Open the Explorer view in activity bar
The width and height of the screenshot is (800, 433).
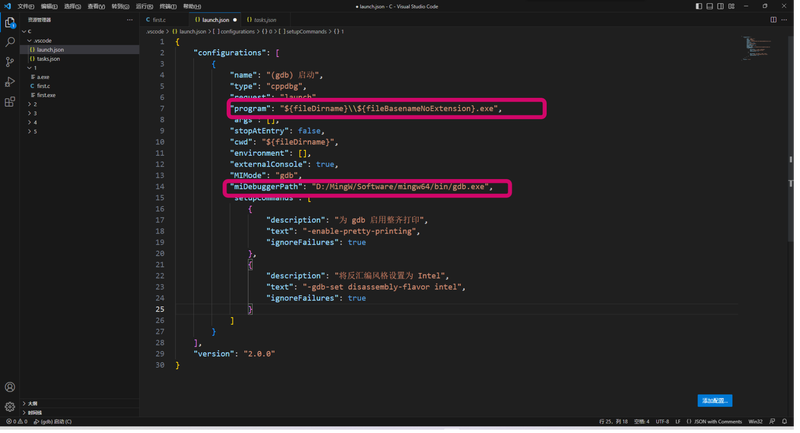[x=10, y=22]
